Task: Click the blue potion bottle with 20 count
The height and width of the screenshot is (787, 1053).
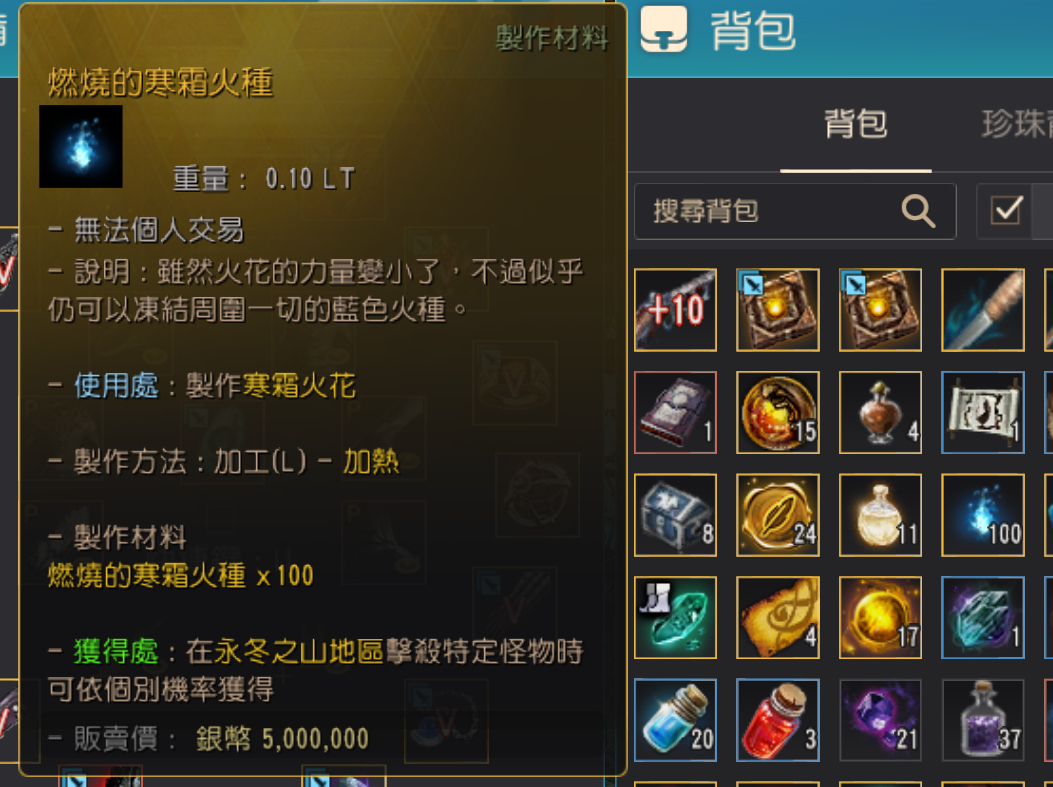Action: point(675,720)
